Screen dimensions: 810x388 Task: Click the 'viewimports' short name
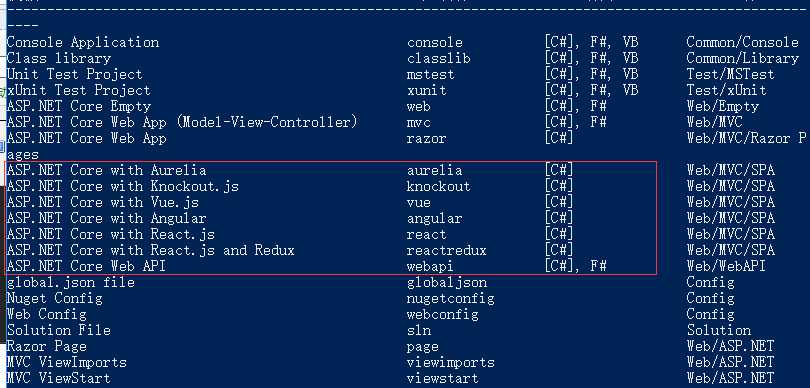[x=450, y=363]
